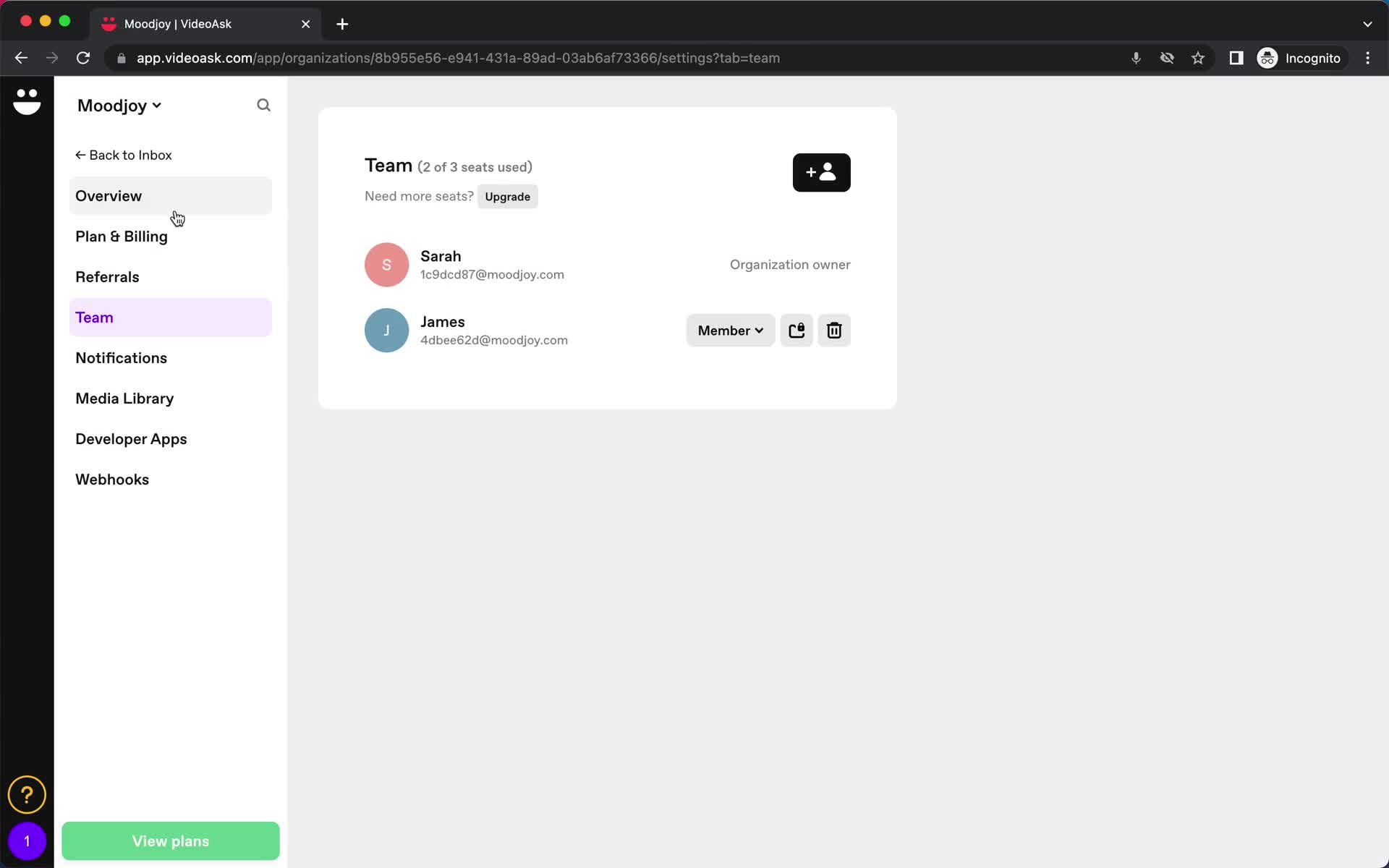Click the copy icon for James
Screen dimensions: 1389x868
796,330
